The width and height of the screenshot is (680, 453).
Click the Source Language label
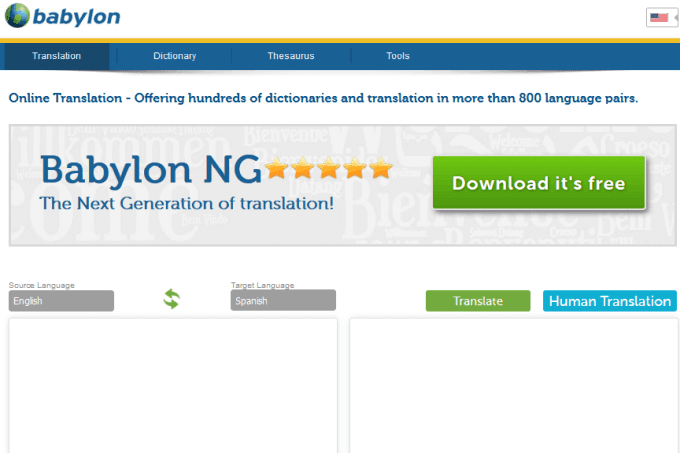42,285
